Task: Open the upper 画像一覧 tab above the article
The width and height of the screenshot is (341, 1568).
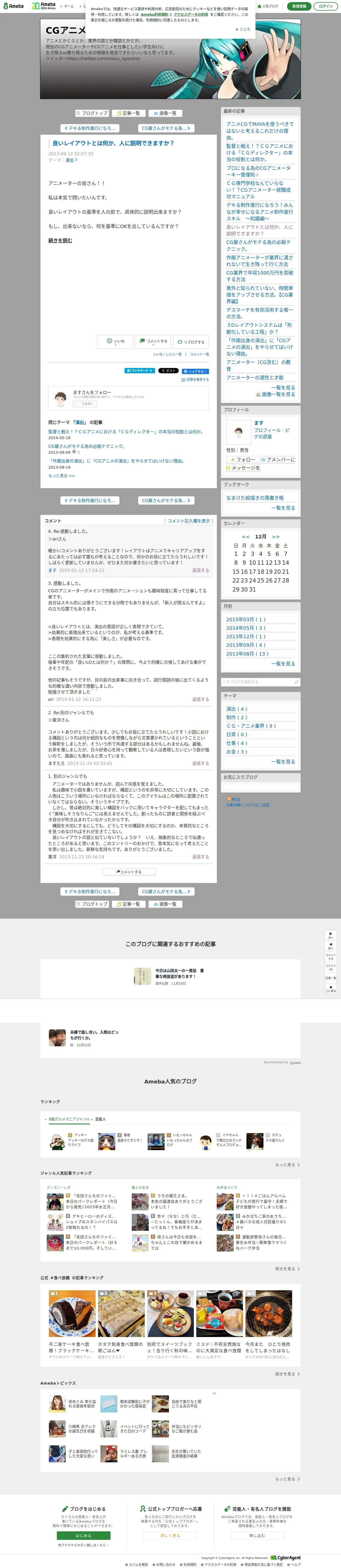Action: [x=164, y=113]
